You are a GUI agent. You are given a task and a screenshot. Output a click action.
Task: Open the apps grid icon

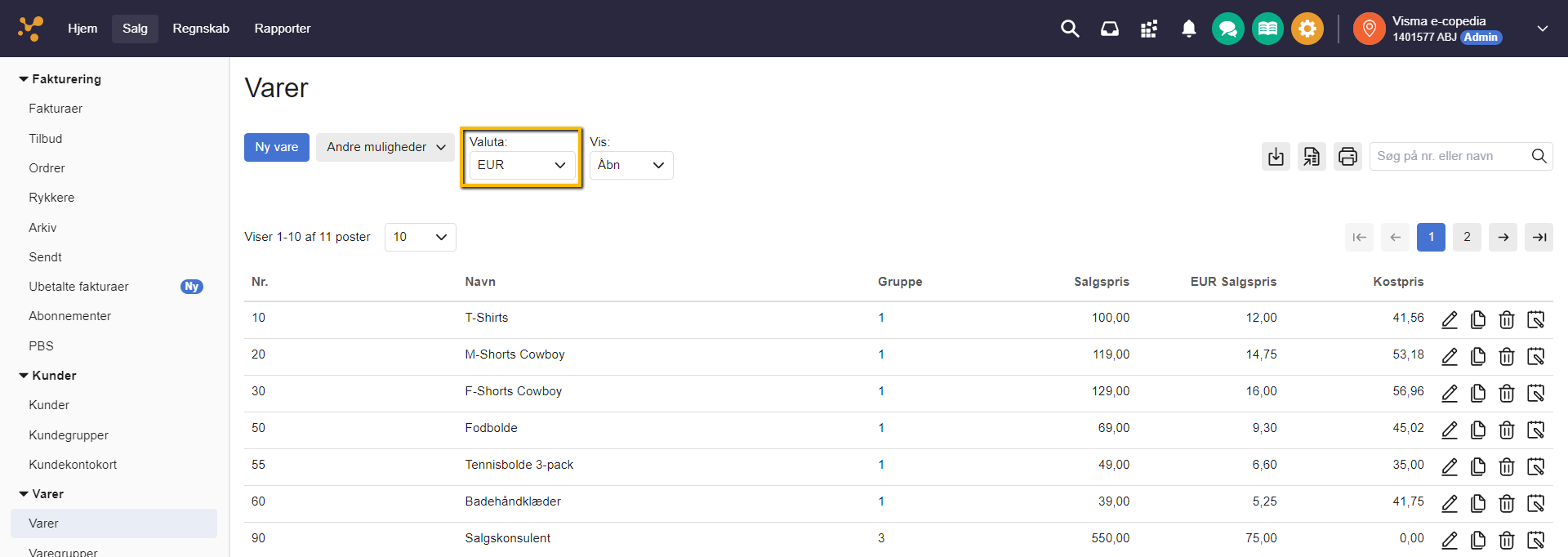coord(1149,29)
